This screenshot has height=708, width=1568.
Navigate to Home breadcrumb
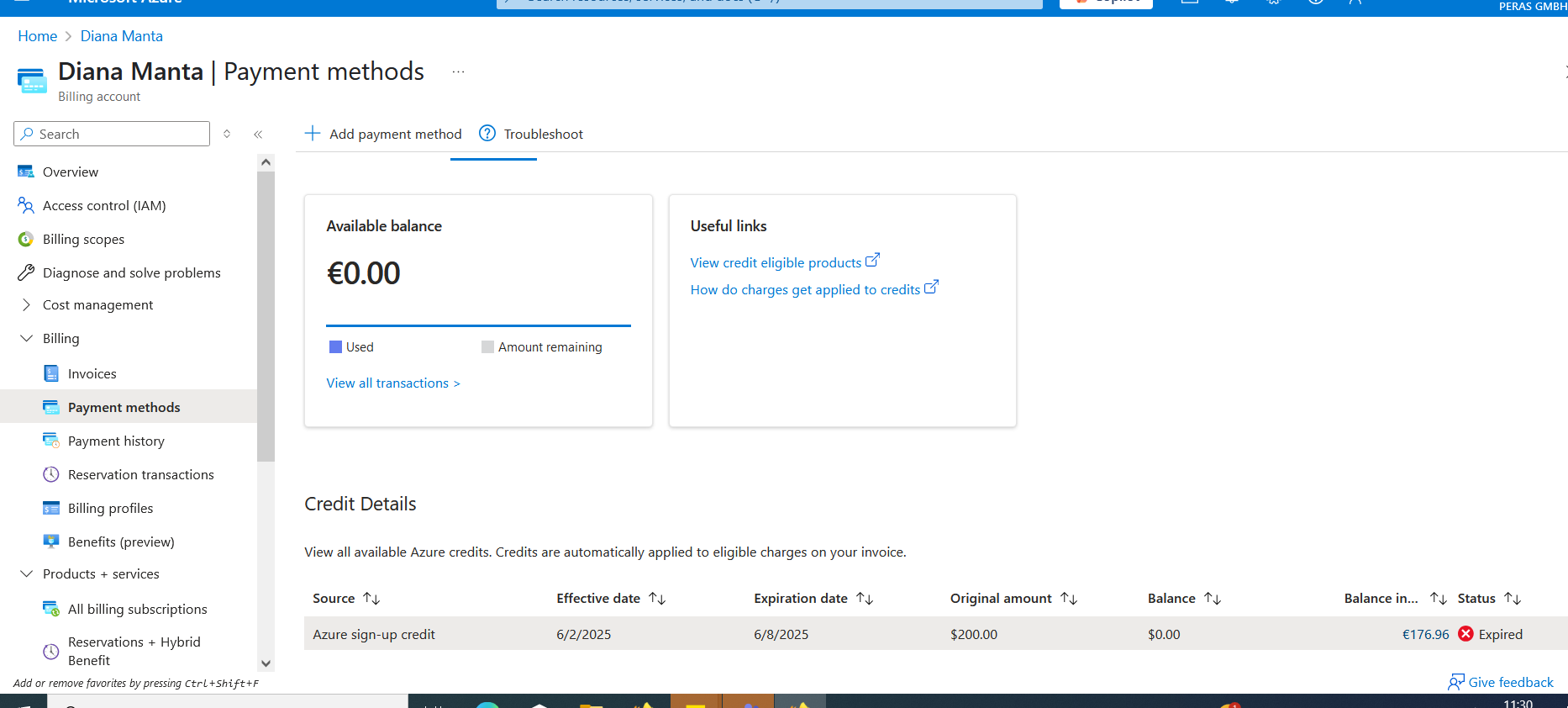[38, 36]
